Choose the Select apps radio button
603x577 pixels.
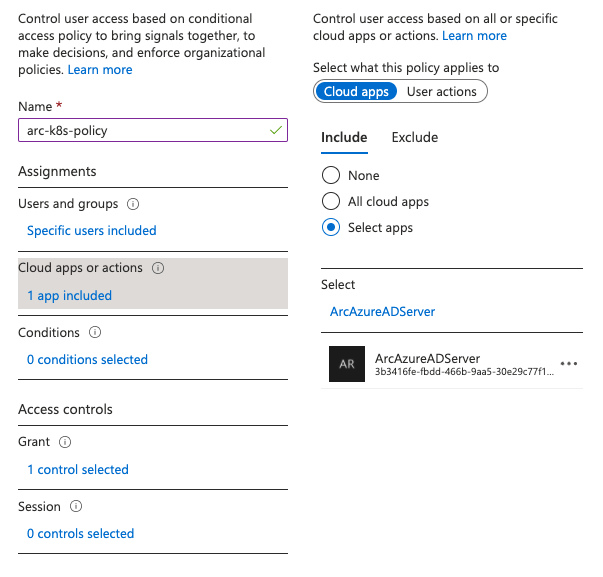pyautogui.click(x=331, y=227)
